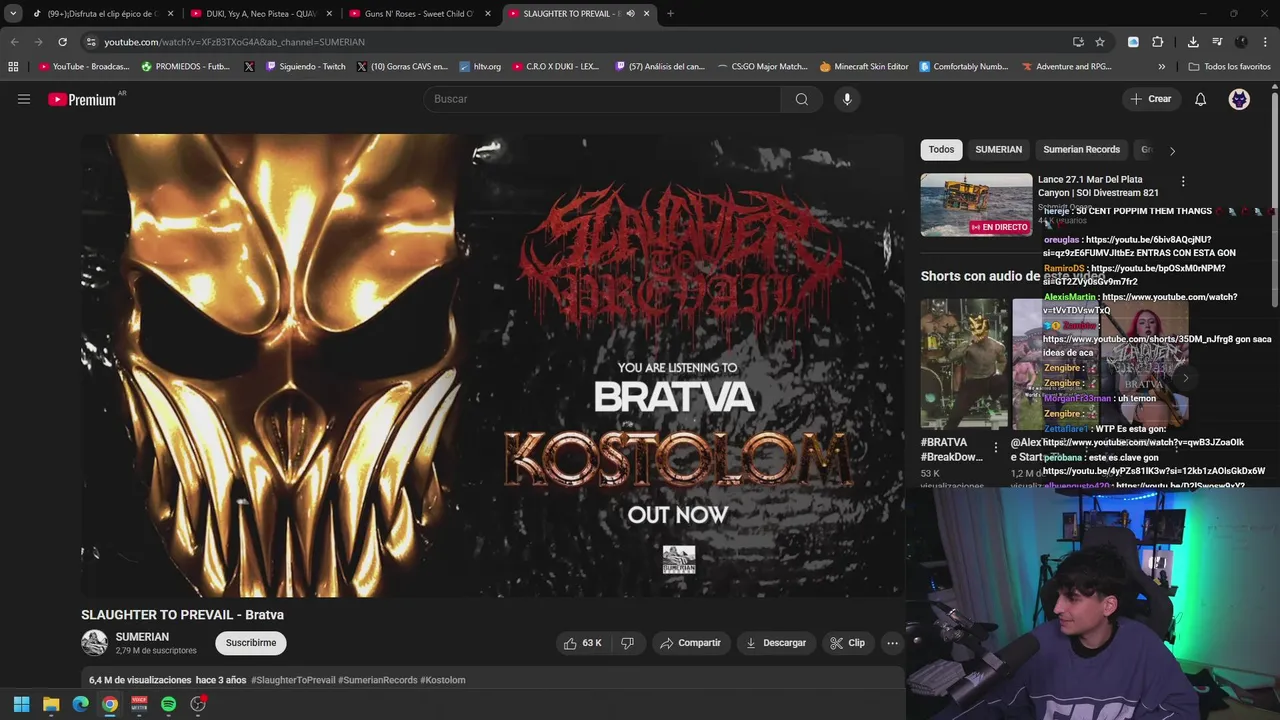Mute the SLAUGHTER TO PREVAIL tab audio
Viewport: 1280px width, 720px height.
(x=630, y=14)
